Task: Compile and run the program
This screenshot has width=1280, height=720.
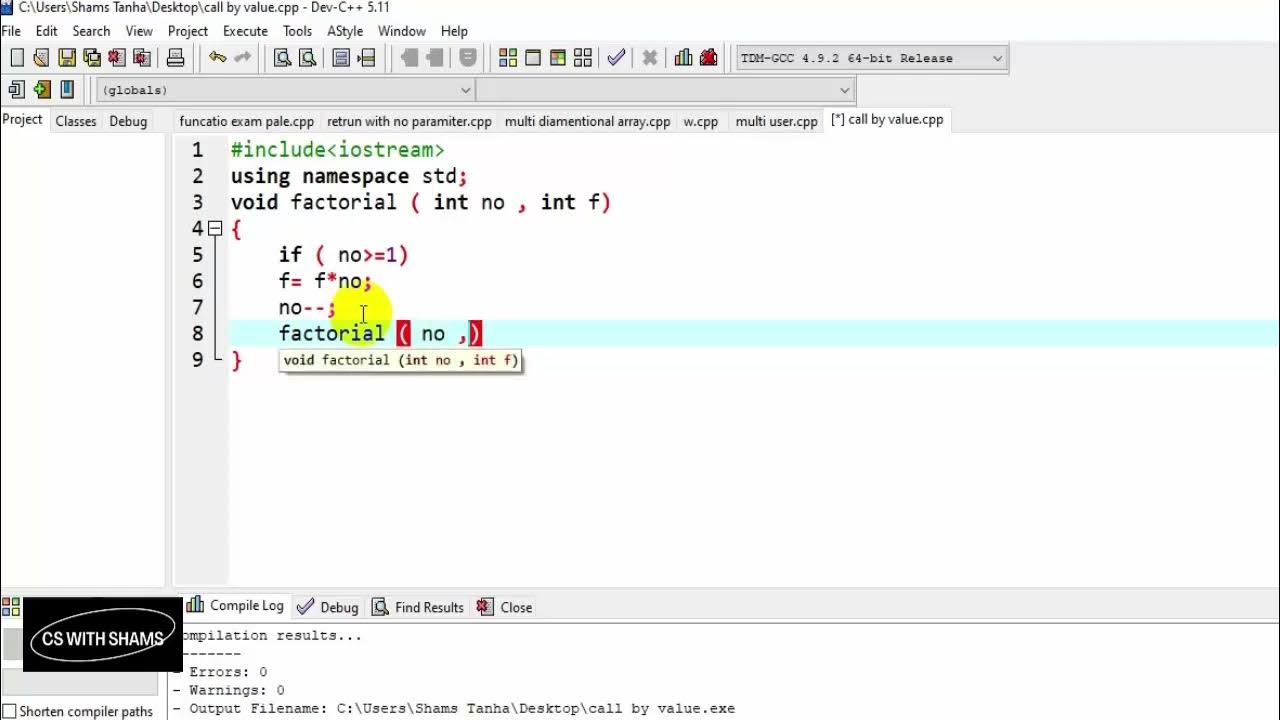Action: click(x=558, y=58)
